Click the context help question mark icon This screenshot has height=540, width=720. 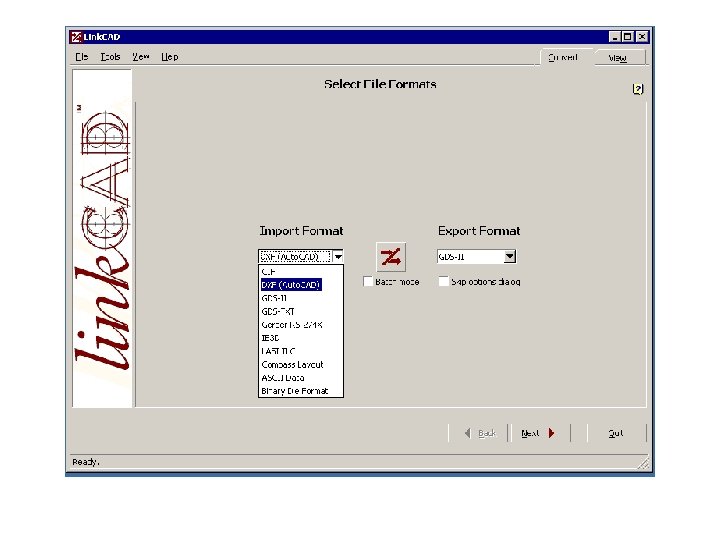point(638,89)
